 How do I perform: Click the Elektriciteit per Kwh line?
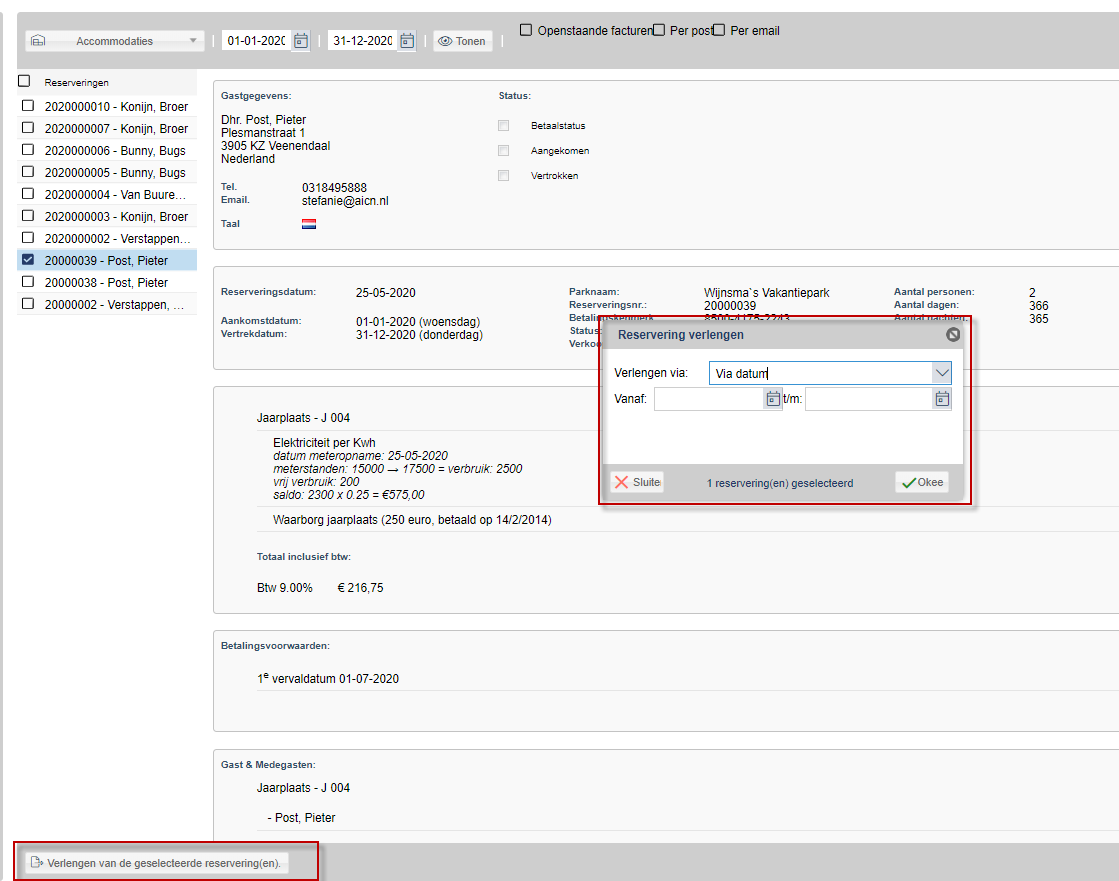point(324,443)
